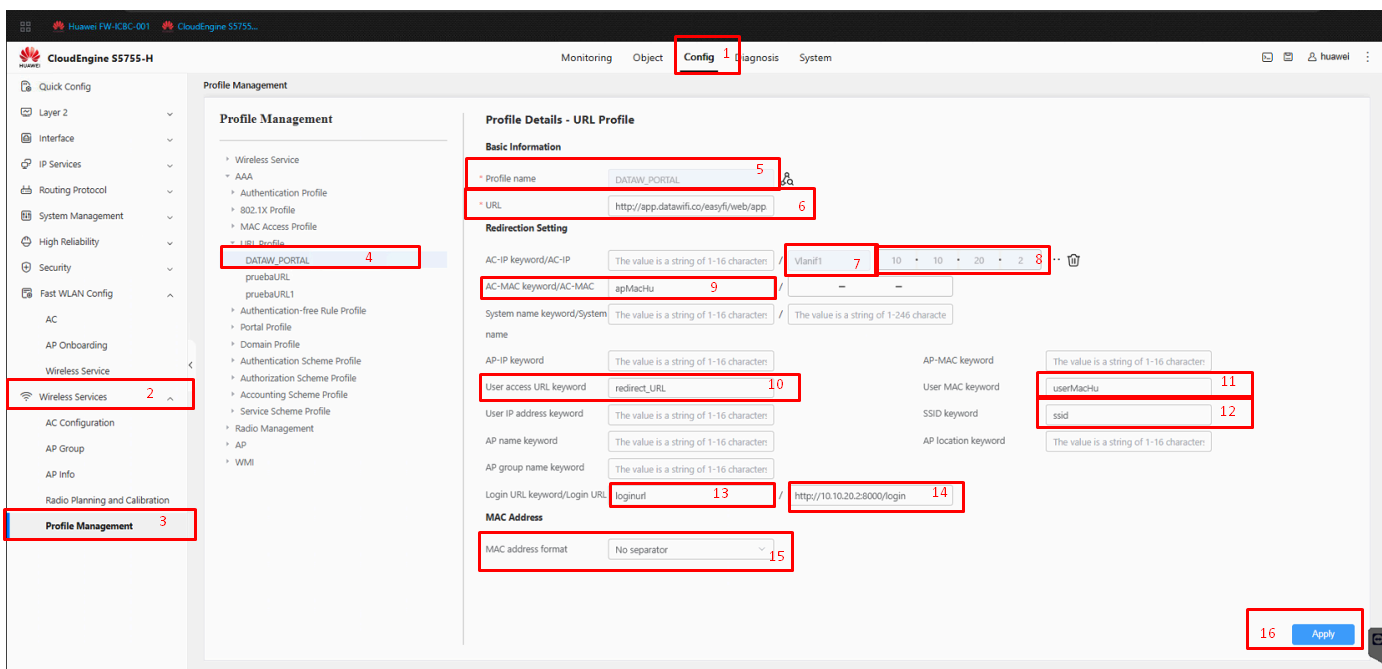
Task: Switch to Huawei FW-ICBC-001 browser tab
Action: [x=102, y=26]
